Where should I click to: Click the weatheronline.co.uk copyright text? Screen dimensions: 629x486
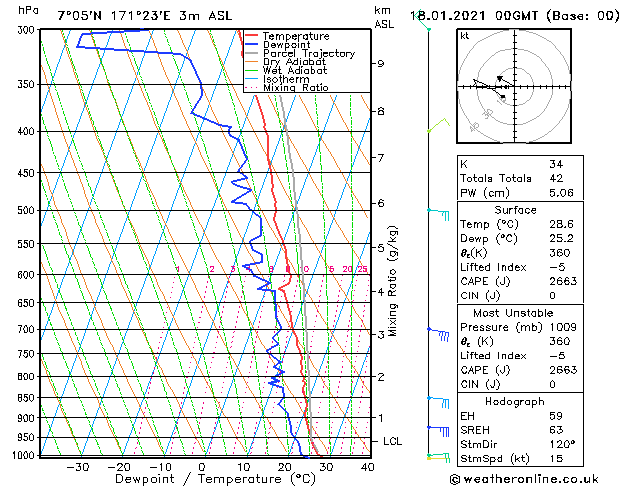click(x=524, y=479)
